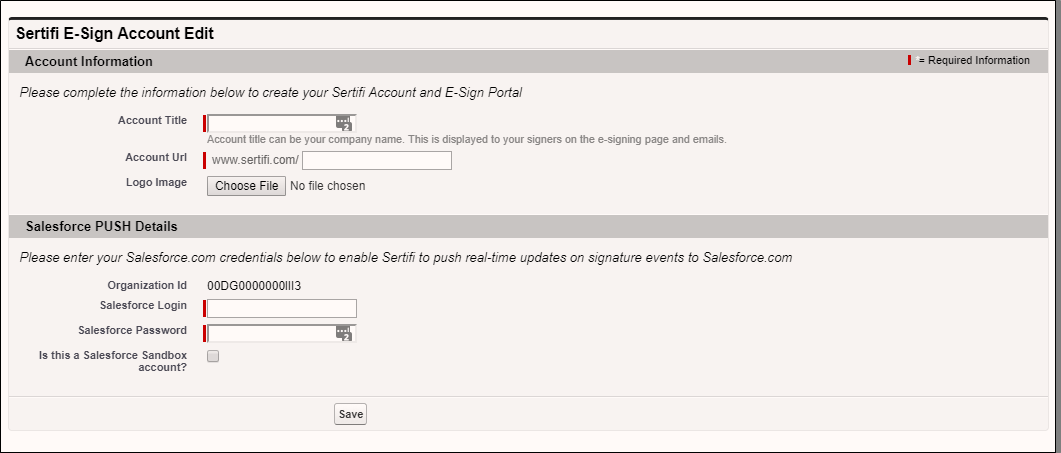Click the 'Account Url' field label
The image size is (1061, 453).
(156, 157)
